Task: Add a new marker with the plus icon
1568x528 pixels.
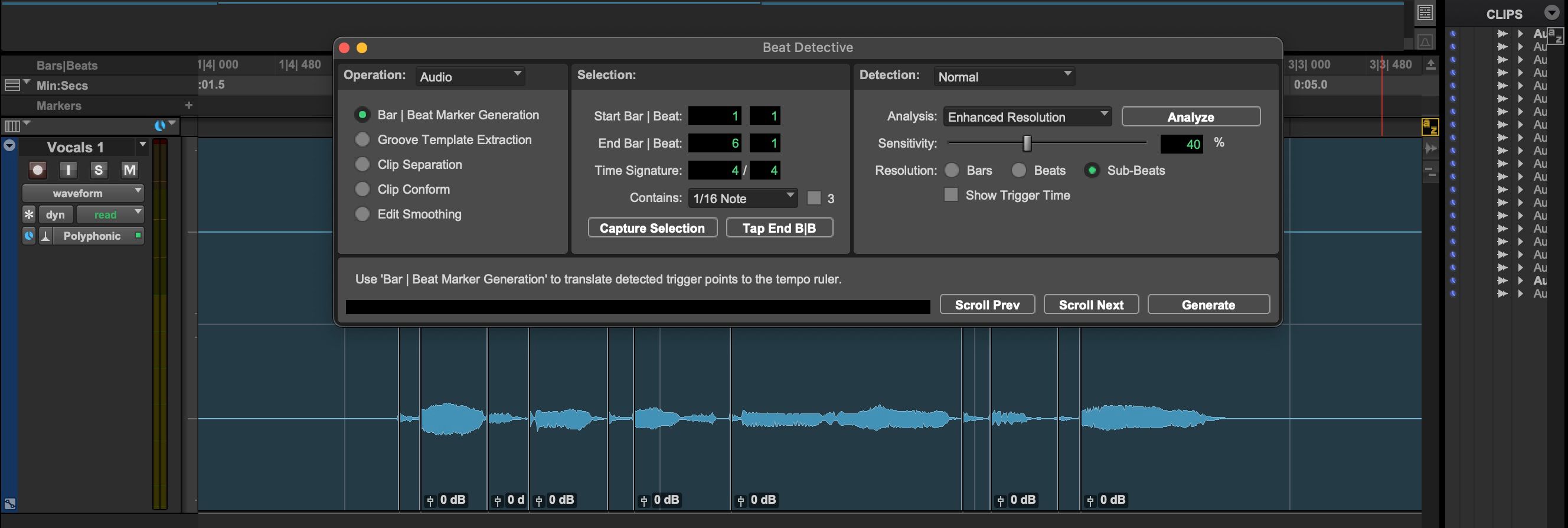Action: (189, 105)
